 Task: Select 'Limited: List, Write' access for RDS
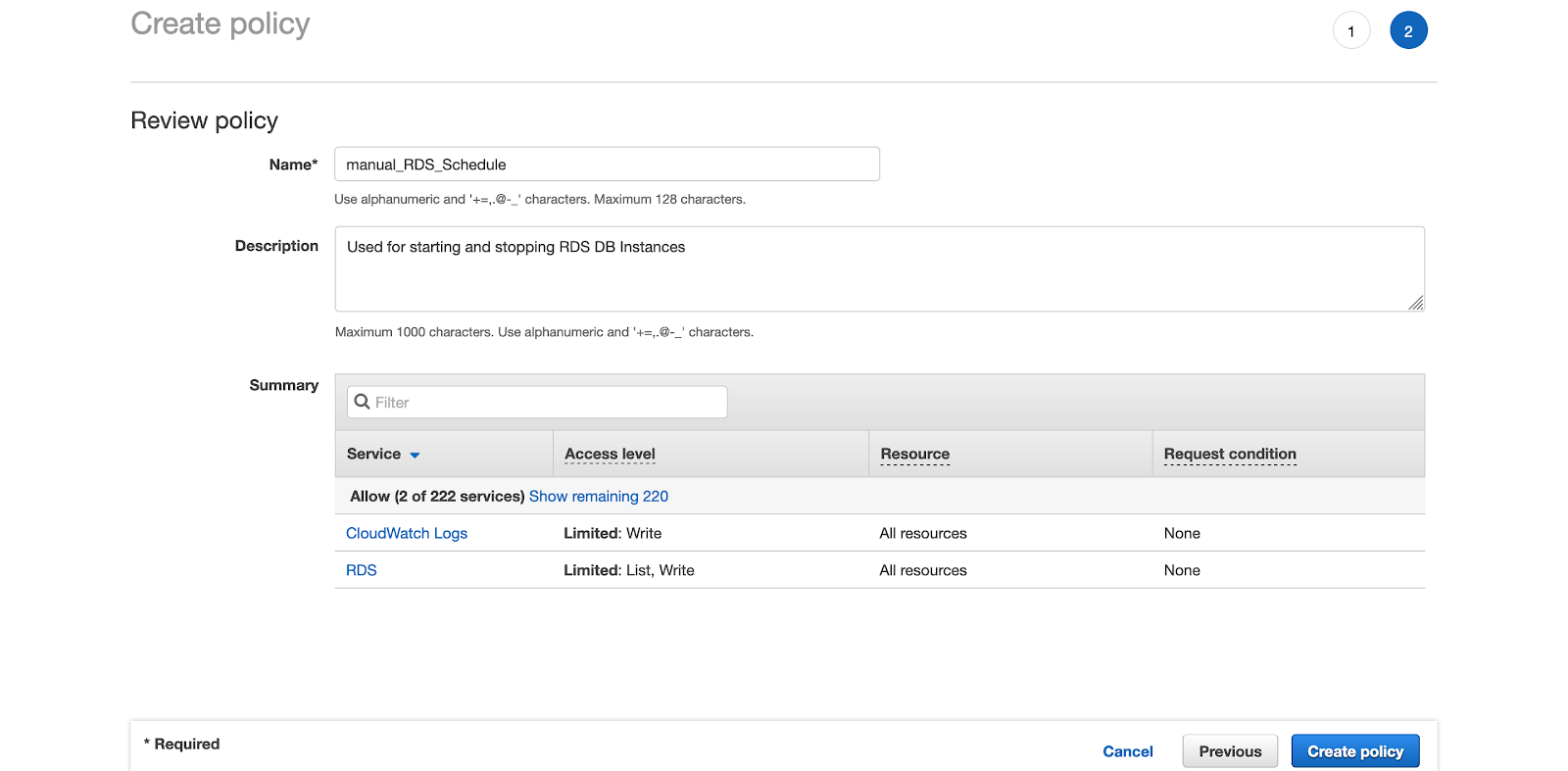pyautogui.click(x=629, y=570)
